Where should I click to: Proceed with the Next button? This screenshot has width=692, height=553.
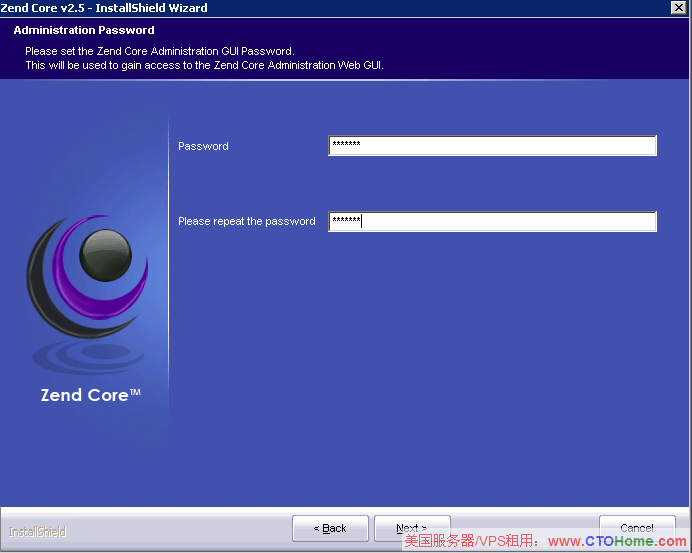coord(412,527)
